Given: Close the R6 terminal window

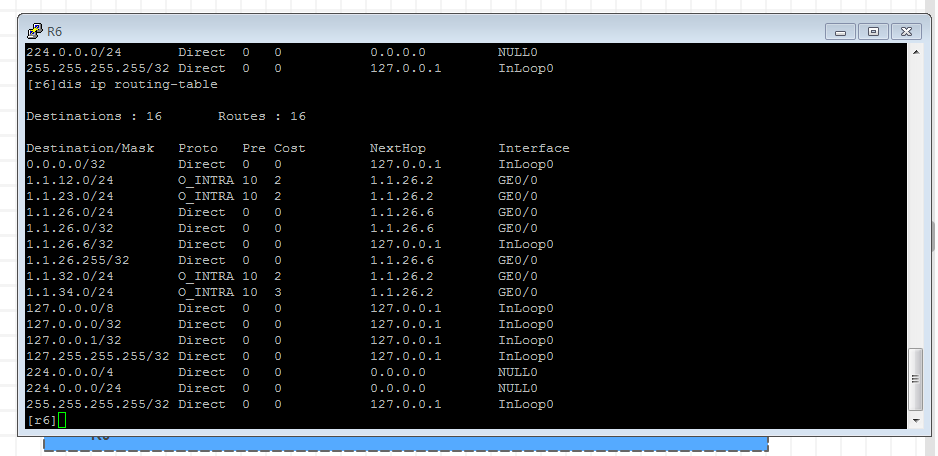Looking at the screenshot, I should point(906,32).
